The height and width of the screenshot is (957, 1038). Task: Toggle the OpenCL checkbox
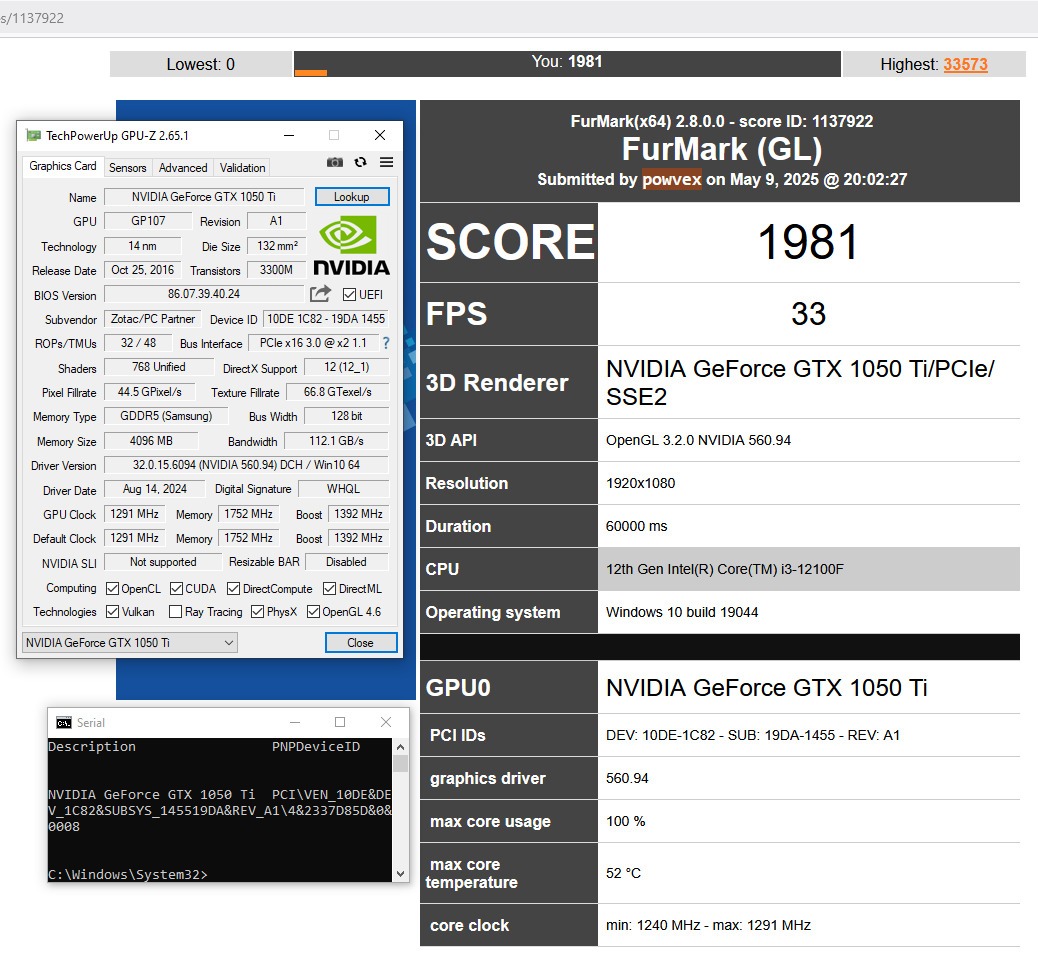coord(113,588)
